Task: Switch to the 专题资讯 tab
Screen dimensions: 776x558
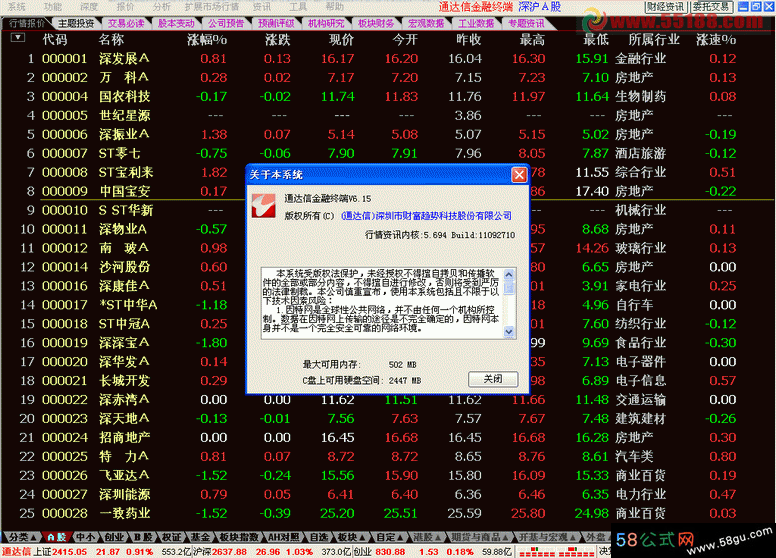Action: [x=526, y=23]
